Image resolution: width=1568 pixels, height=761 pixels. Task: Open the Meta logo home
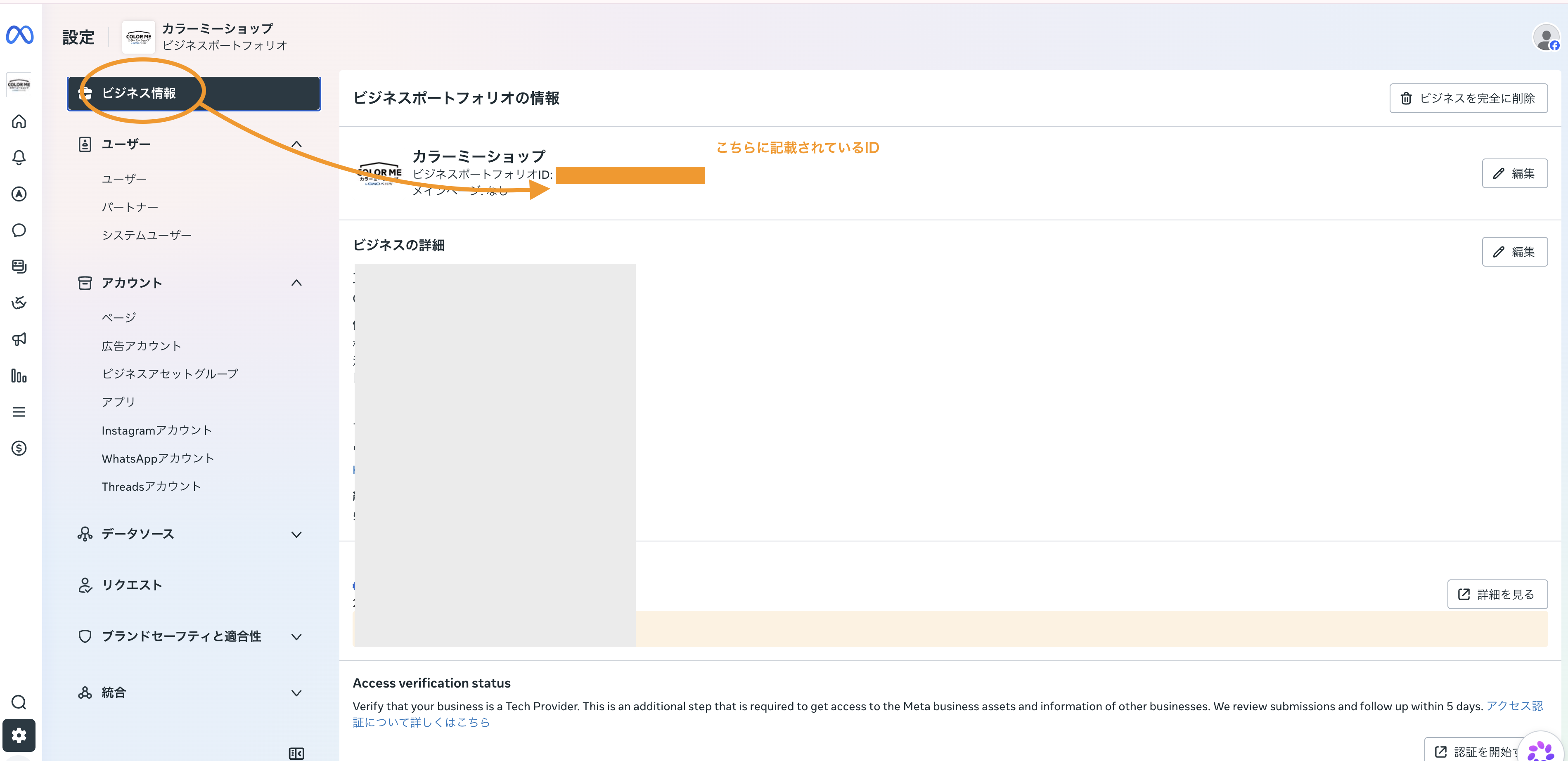click(19, 35)
